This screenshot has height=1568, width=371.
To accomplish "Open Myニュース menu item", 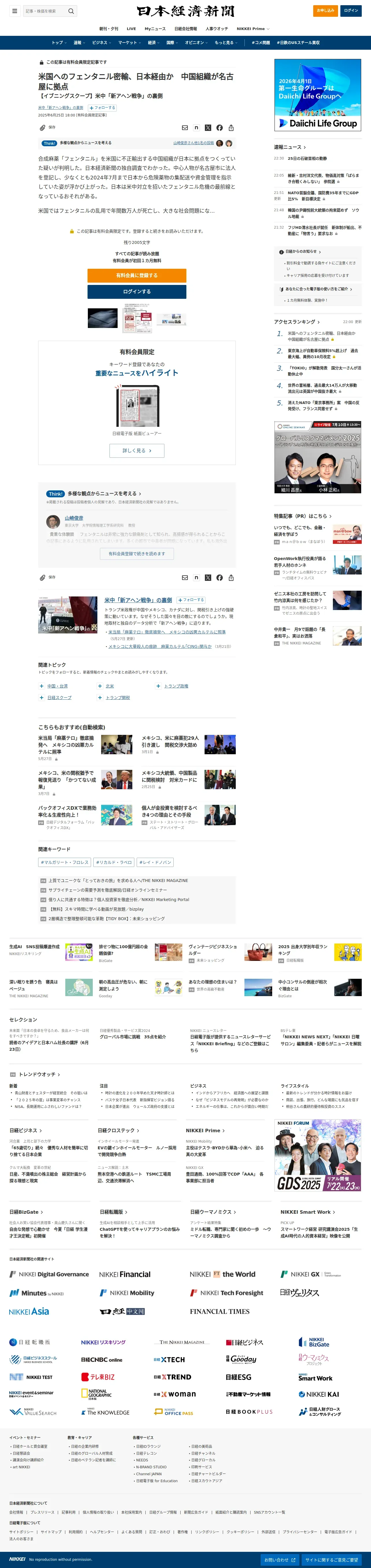I will point(155,29).
